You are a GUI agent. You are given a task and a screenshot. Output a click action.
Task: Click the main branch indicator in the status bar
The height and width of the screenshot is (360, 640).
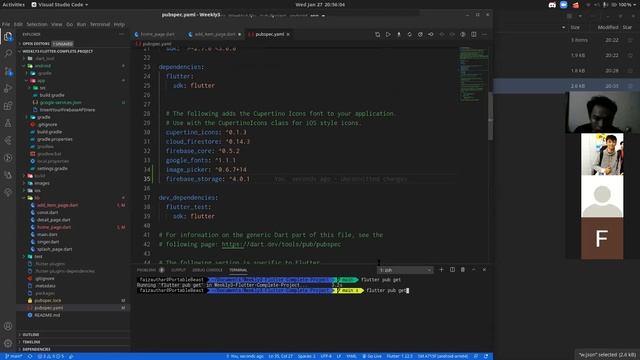click(13, 356)
